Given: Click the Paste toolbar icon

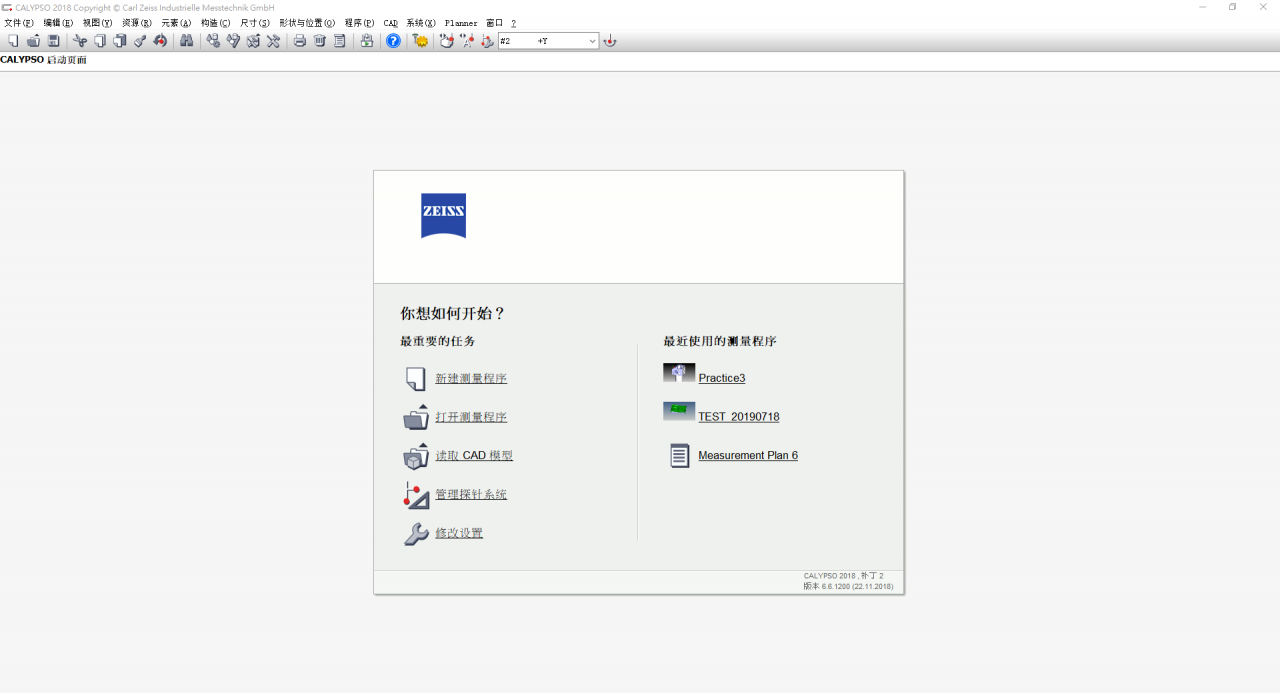Looking at the screenshot, I should pos(120,41).
